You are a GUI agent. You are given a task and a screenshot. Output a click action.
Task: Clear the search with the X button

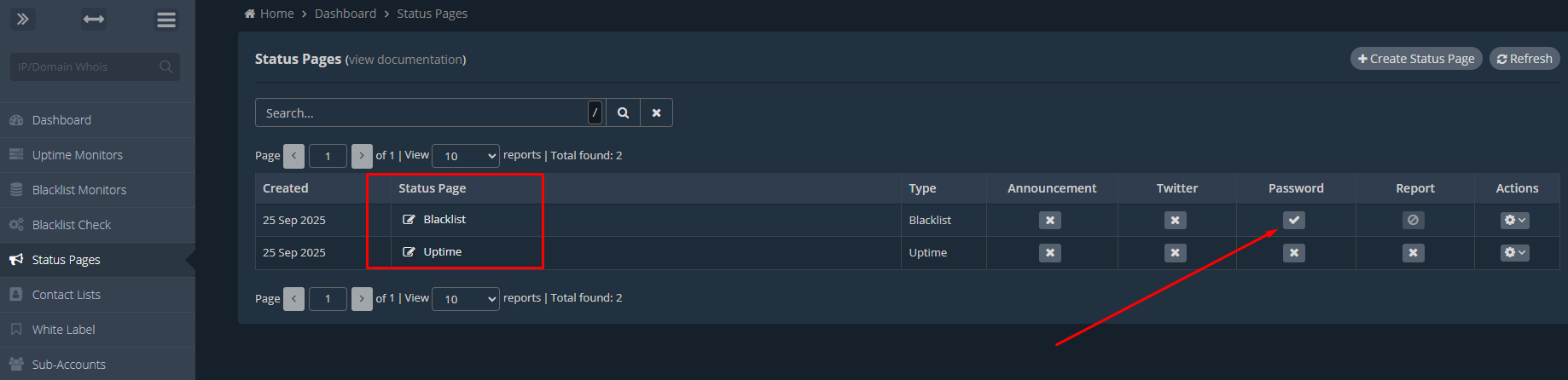(x=656, y=112)
